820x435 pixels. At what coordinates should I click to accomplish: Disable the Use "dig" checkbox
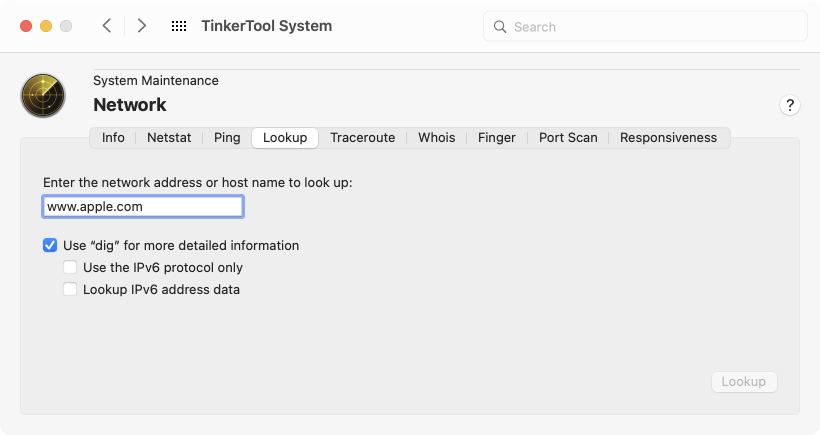pyautogui.click(x=50, y=245)
